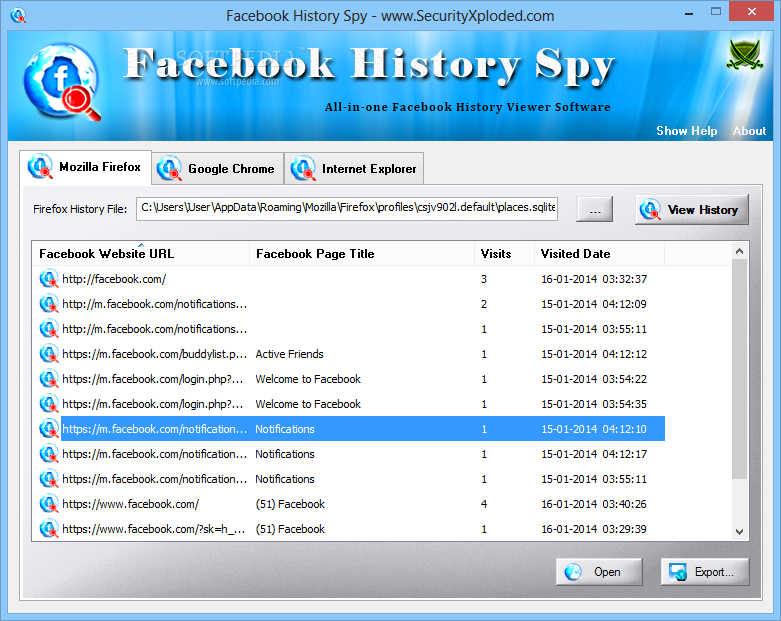
Task: Select the http://facebook.com/ URL
Action: coord(114,279)
